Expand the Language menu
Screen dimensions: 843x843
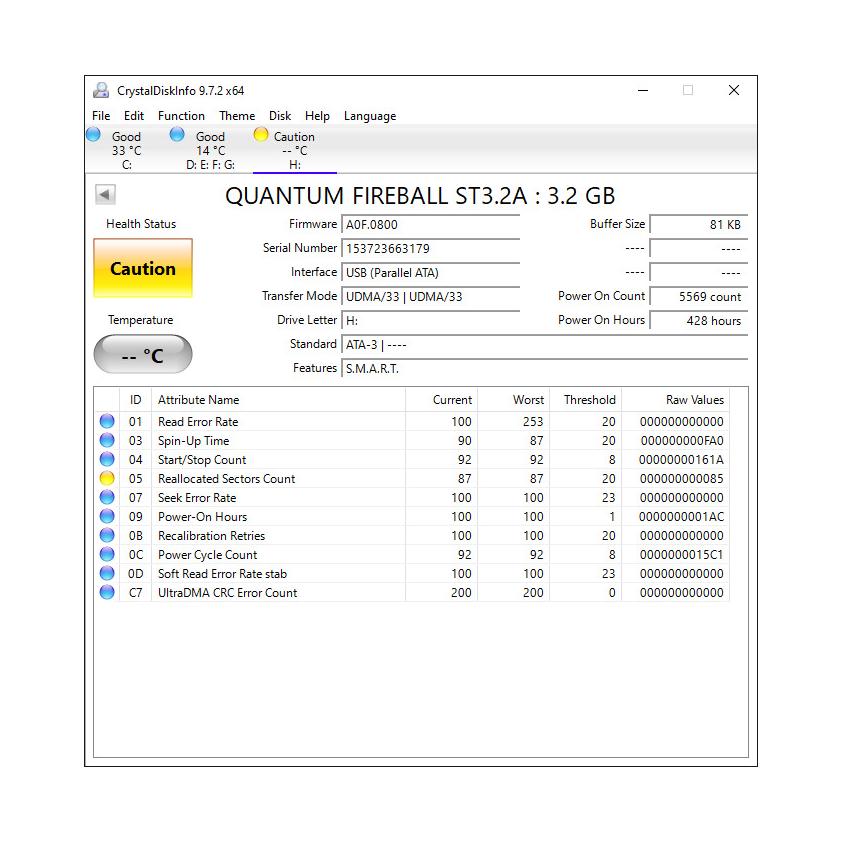click(x=370, y=116)
